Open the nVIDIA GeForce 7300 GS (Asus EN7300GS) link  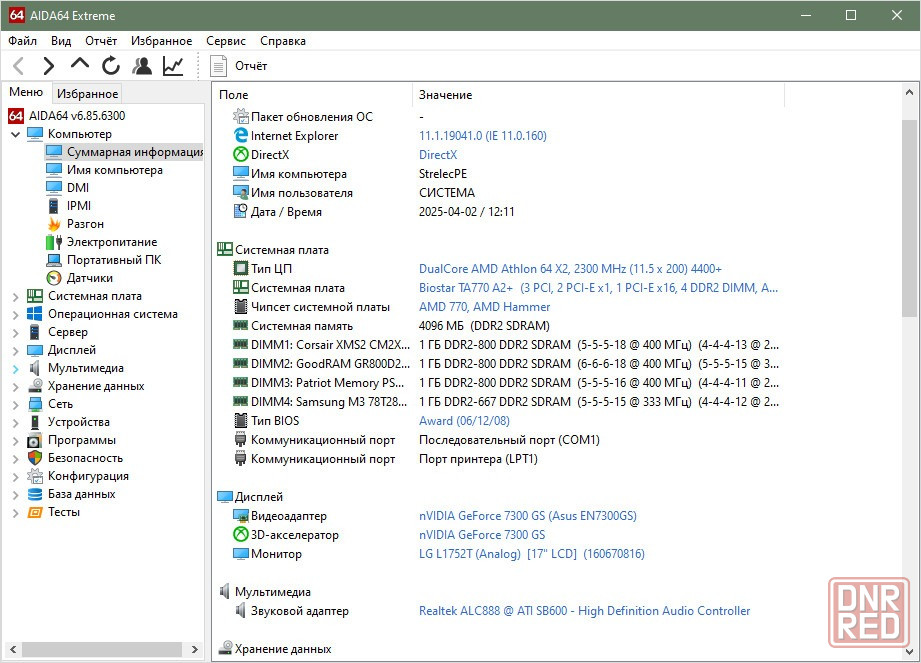(527, 516)
